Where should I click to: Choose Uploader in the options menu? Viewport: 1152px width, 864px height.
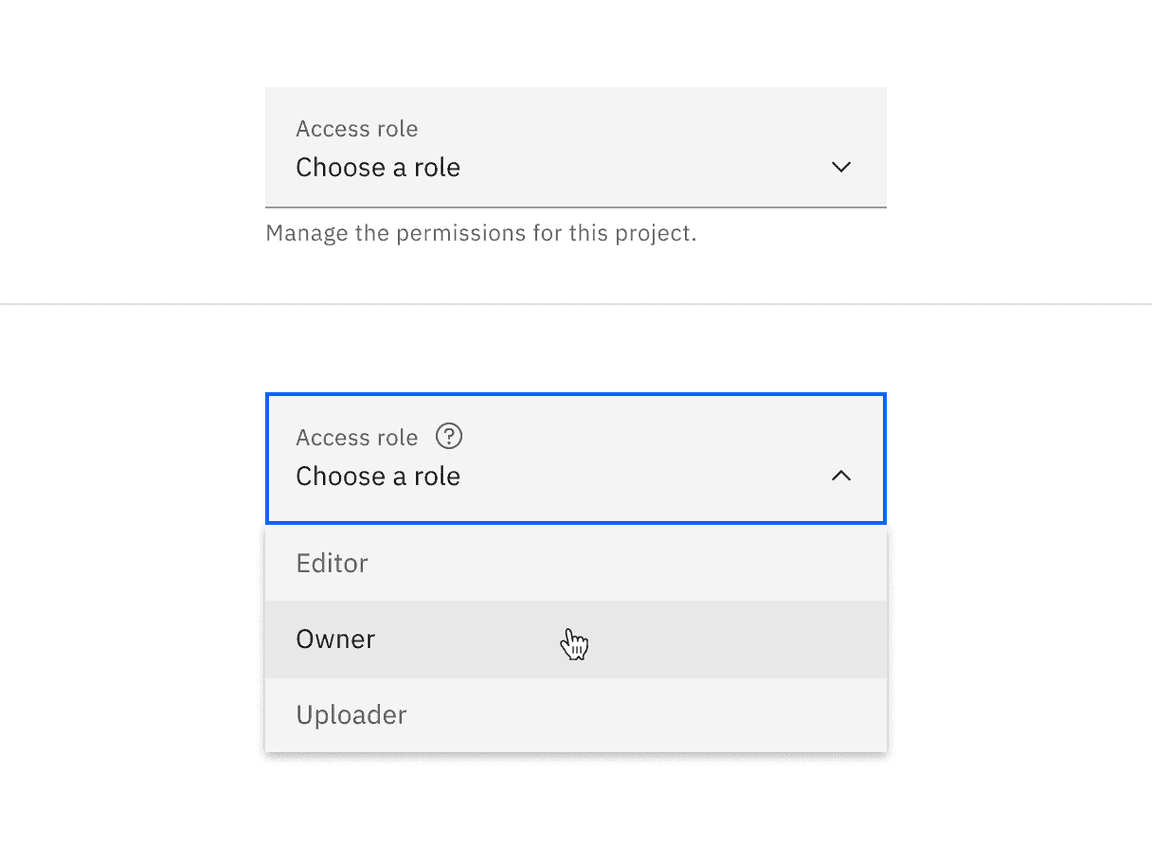351,715
